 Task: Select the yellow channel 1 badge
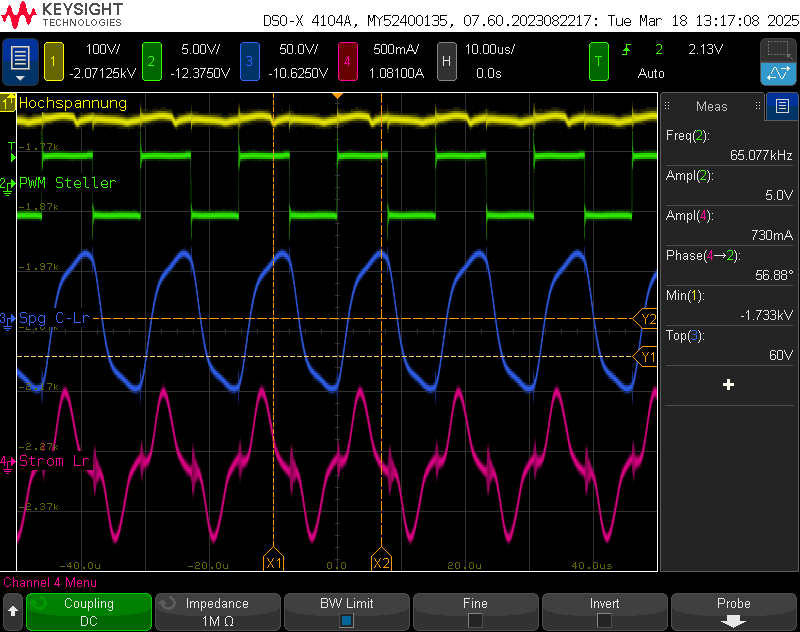coord(53,62)
